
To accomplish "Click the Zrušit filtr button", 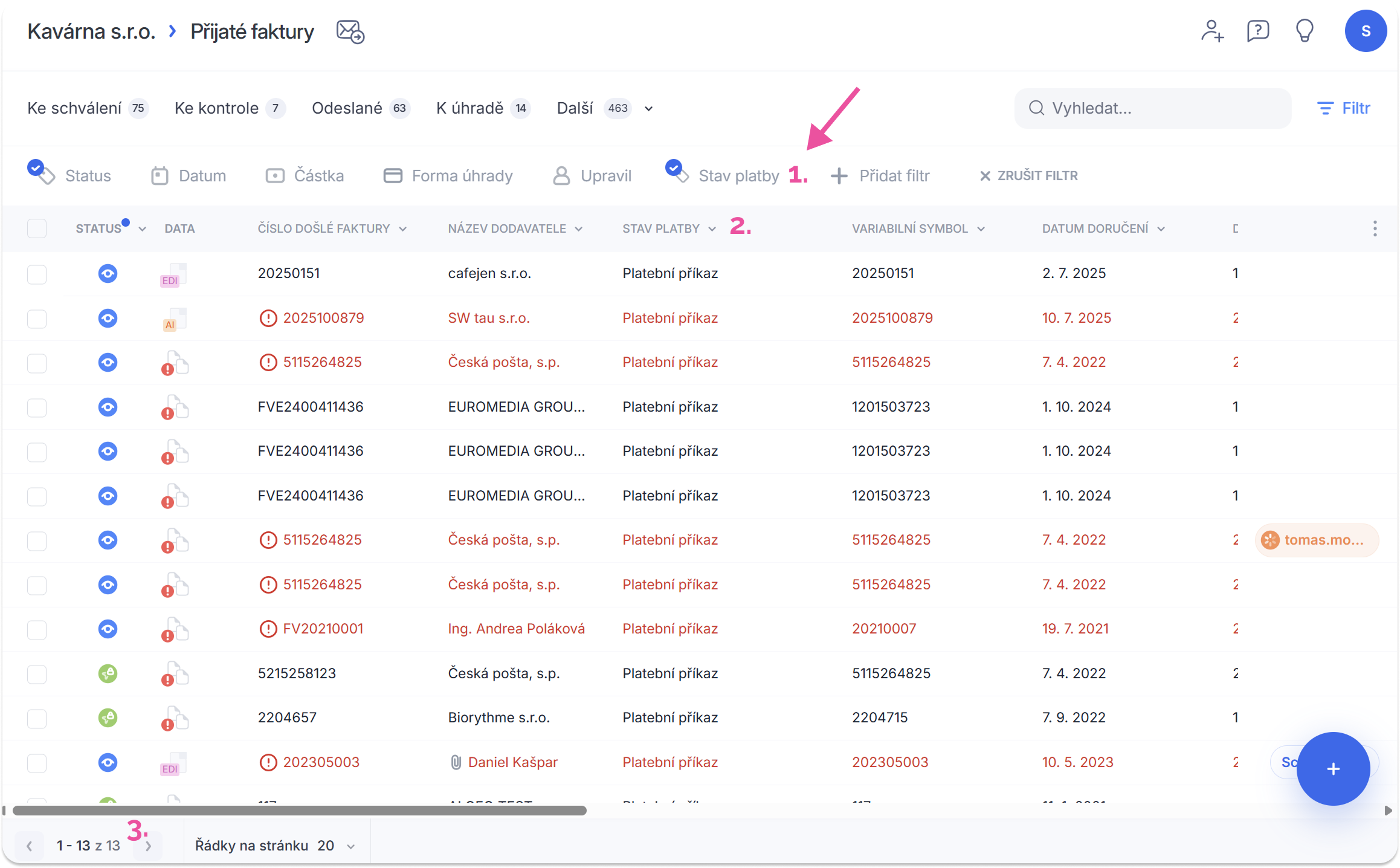I will click(x=1028, y=176).
